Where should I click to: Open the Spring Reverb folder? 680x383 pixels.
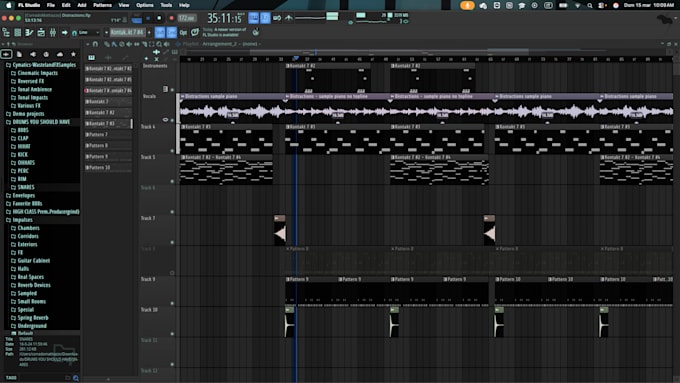click(x=29, y=318)
